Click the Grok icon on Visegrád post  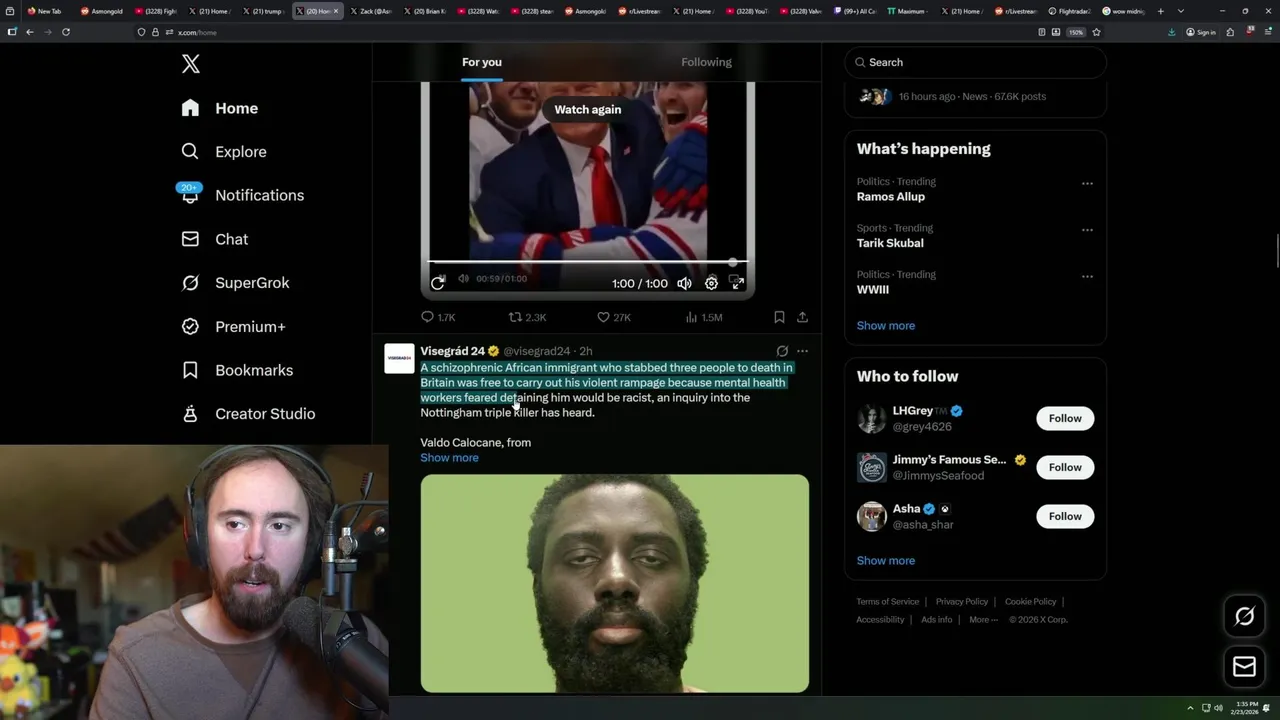(x=782, y=351)
